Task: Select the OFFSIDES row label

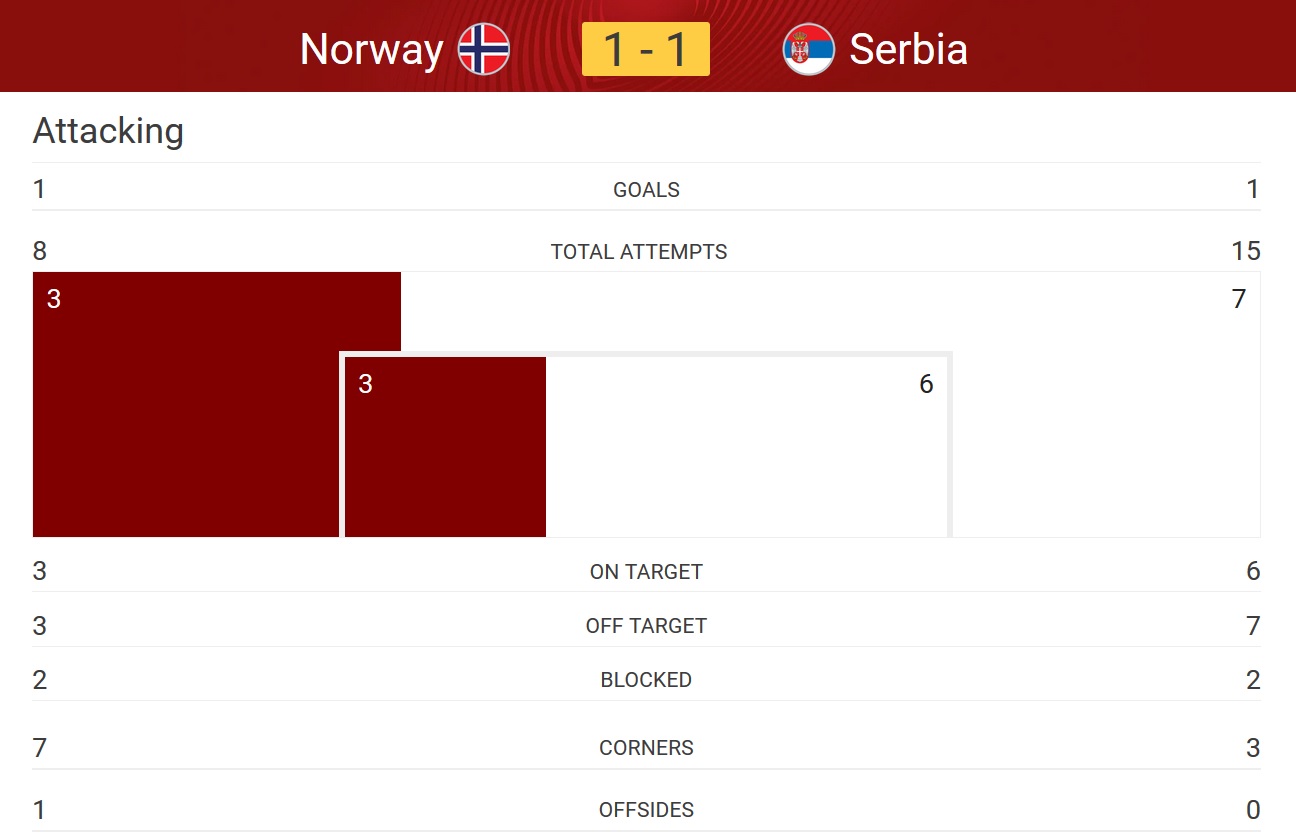Action: 646,810
